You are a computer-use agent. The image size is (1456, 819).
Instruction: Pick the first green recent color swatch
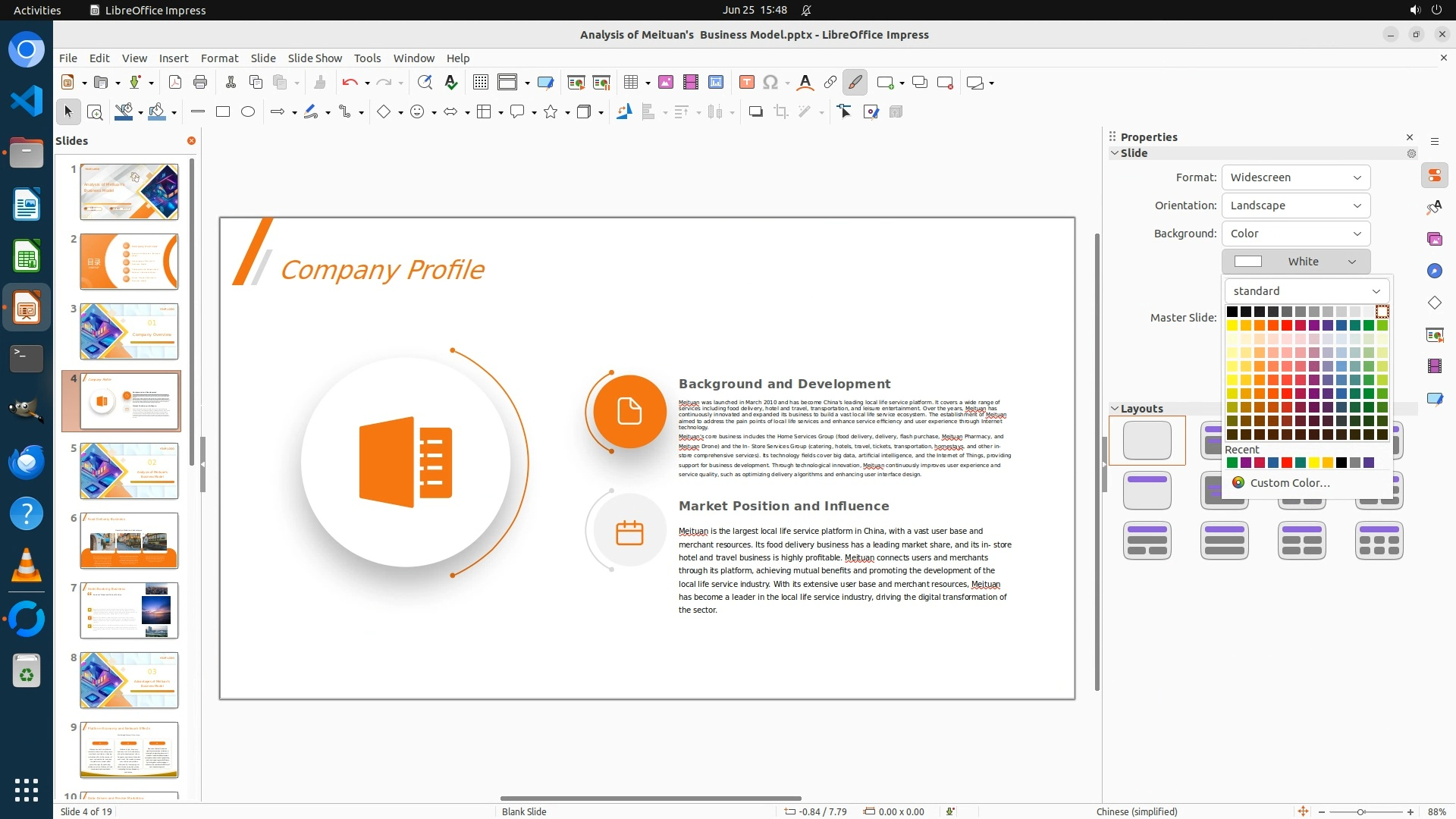[1232, 463]
